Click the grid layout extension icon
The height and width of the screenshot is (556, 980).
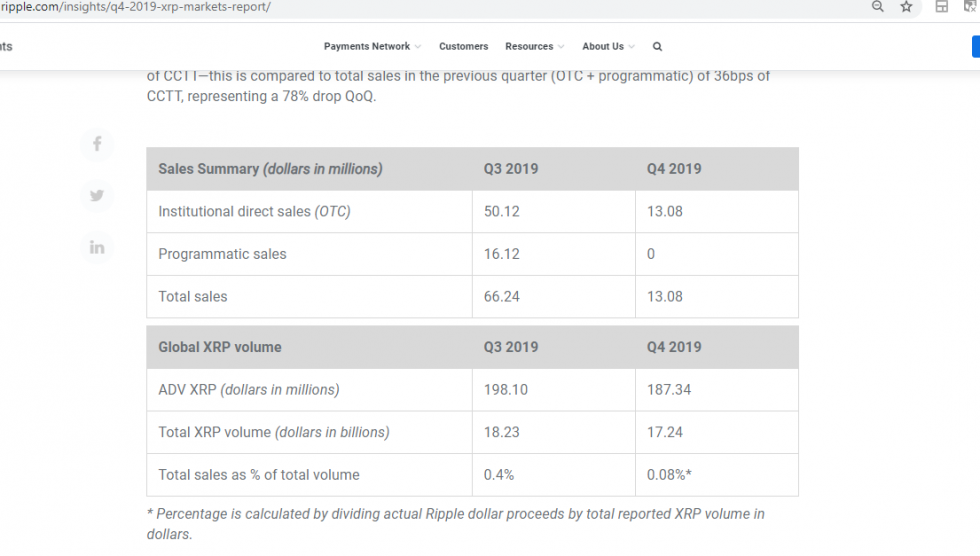click(941, 7)
